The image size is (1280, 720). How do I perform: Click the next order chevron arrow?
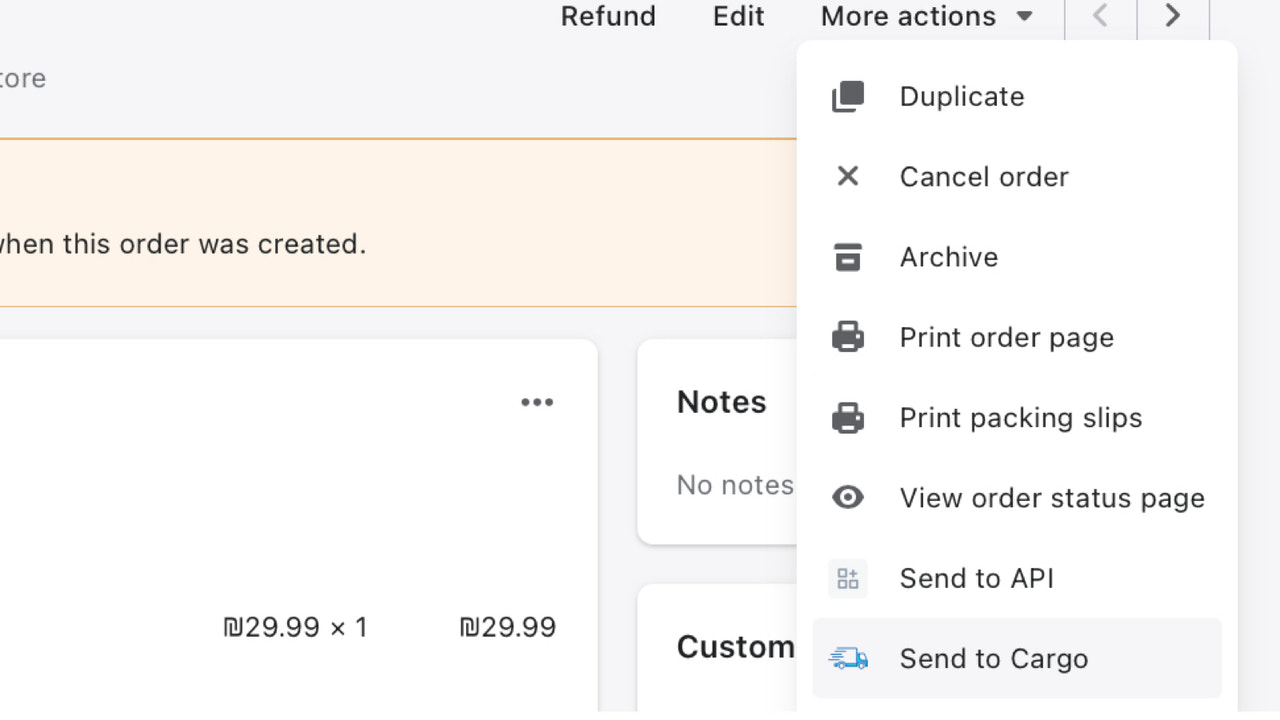point(1172,16)
